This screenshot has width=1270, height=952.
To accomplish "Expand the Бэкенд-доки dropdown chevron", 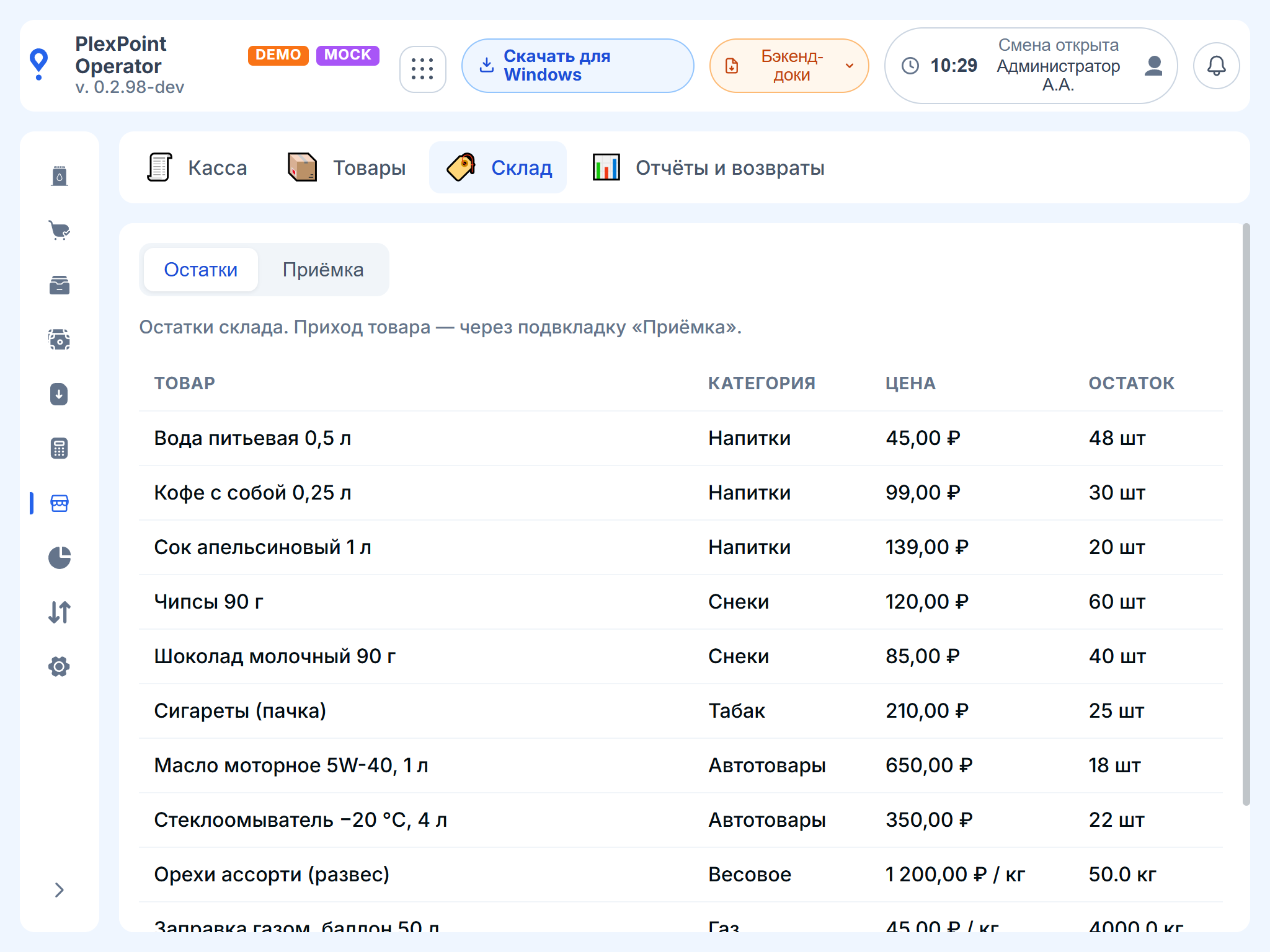I will [850, 66].
